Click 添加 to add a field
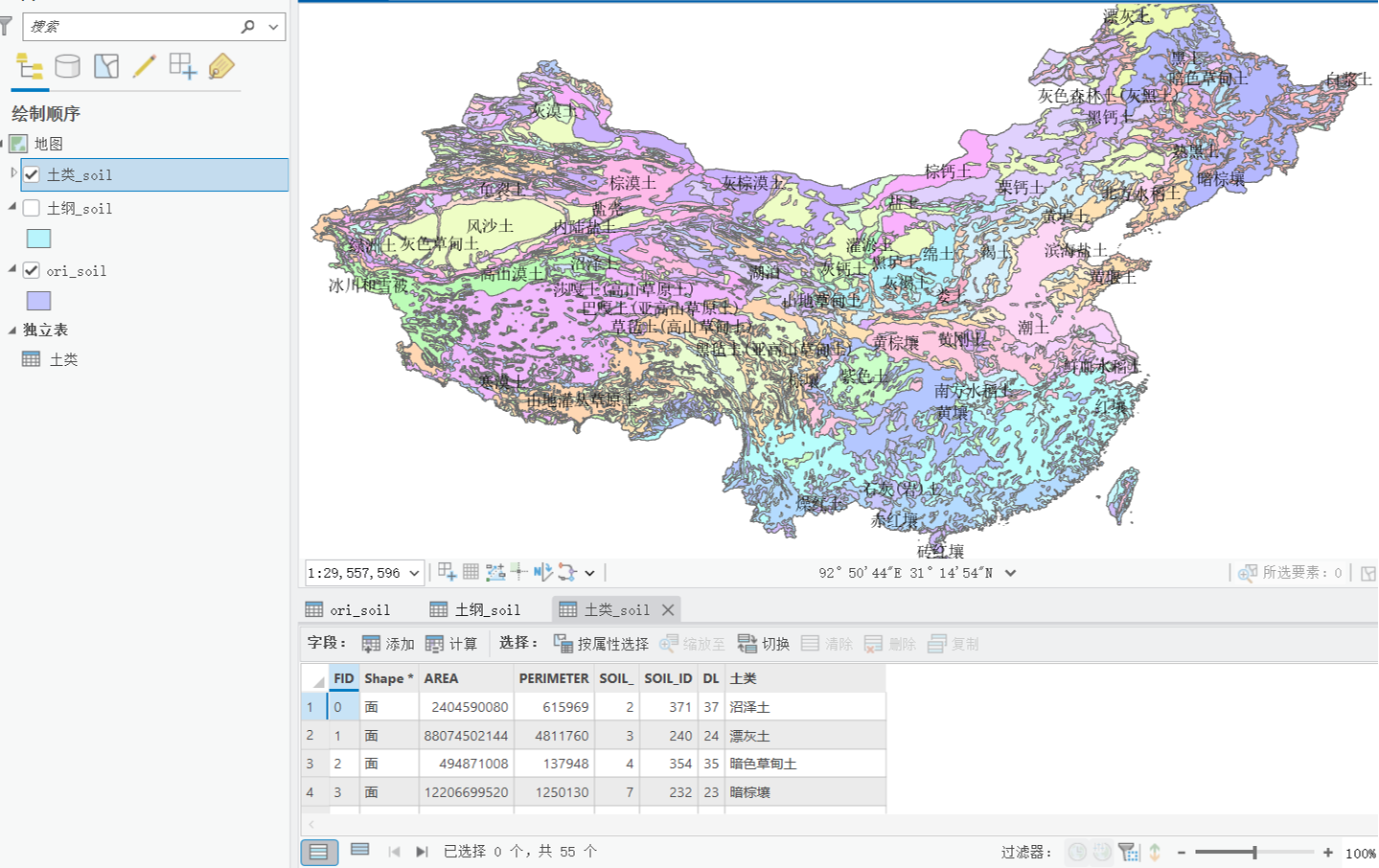The height and width of the screenshot is (868, 1379). [388, 644]
